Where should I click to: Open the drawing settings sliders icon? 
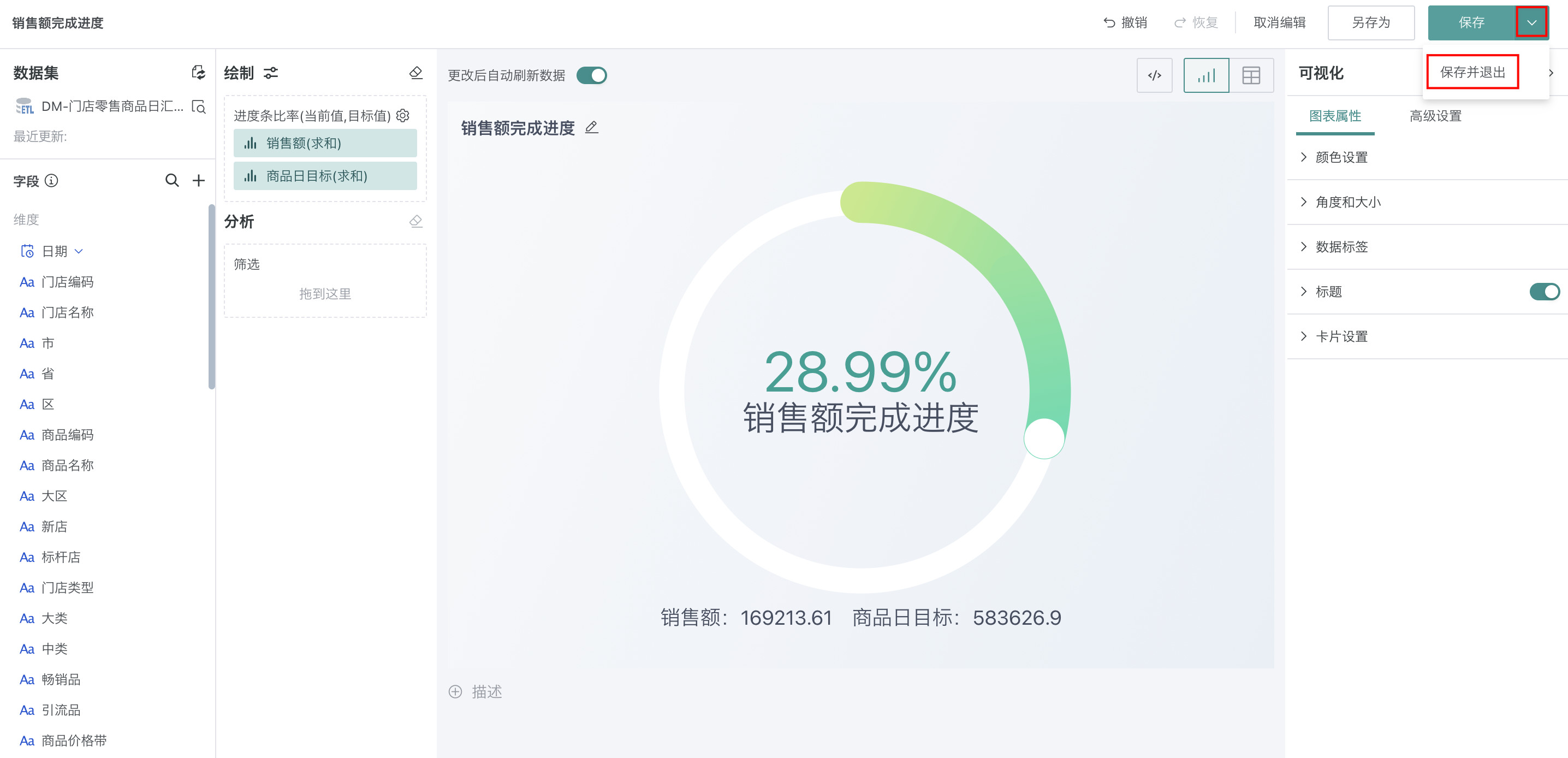pos(271,73)
